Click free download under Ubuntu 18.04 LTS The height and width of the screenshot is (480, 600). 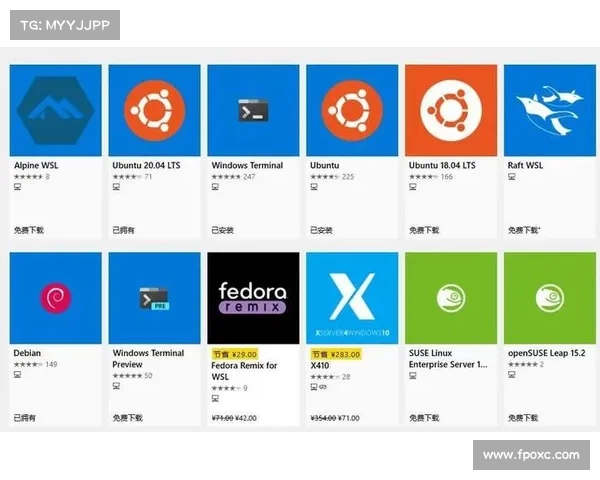pos(425,230)
